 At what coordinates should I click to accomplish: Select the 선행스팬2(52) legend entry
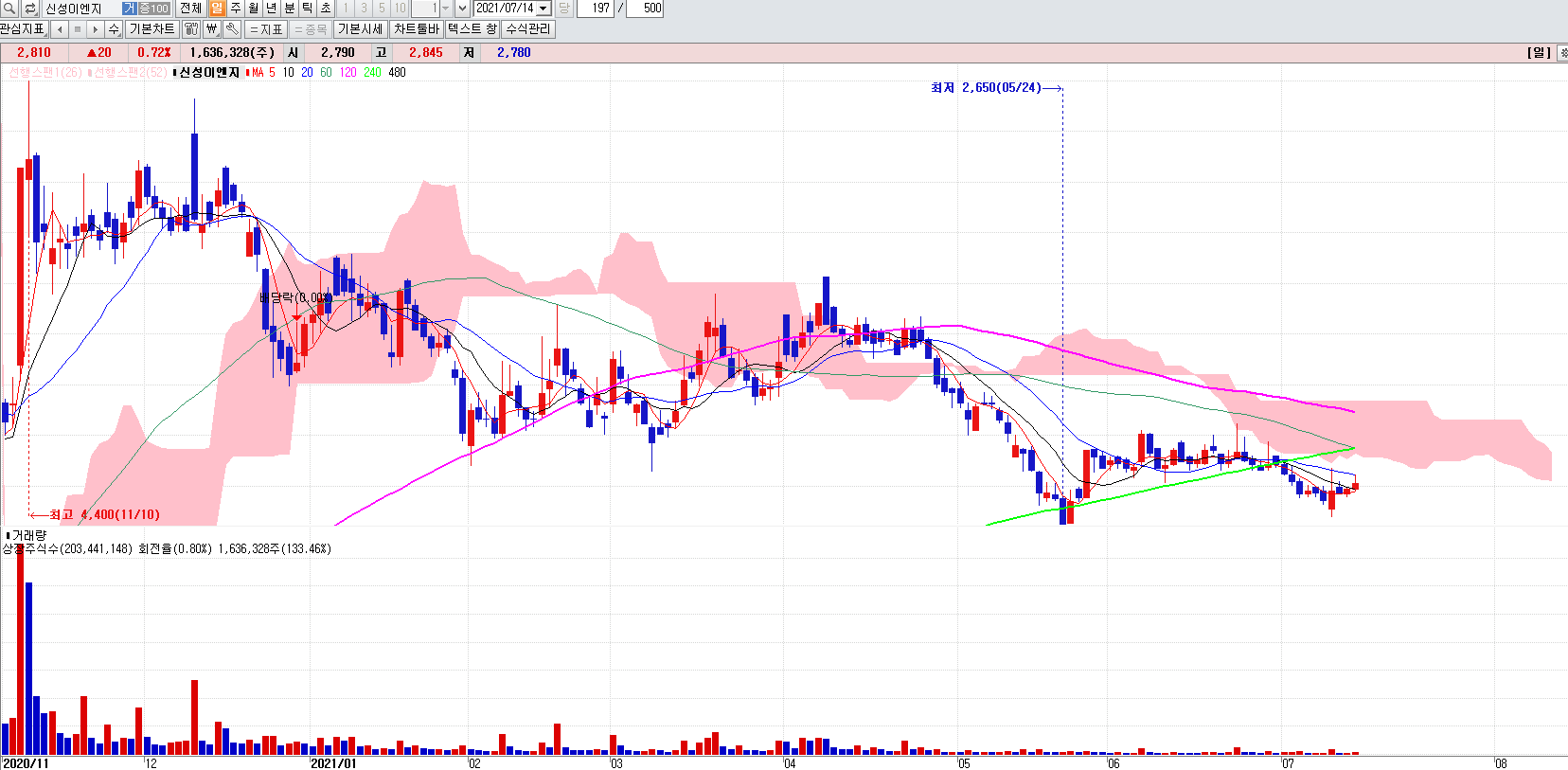click(129, 73)
